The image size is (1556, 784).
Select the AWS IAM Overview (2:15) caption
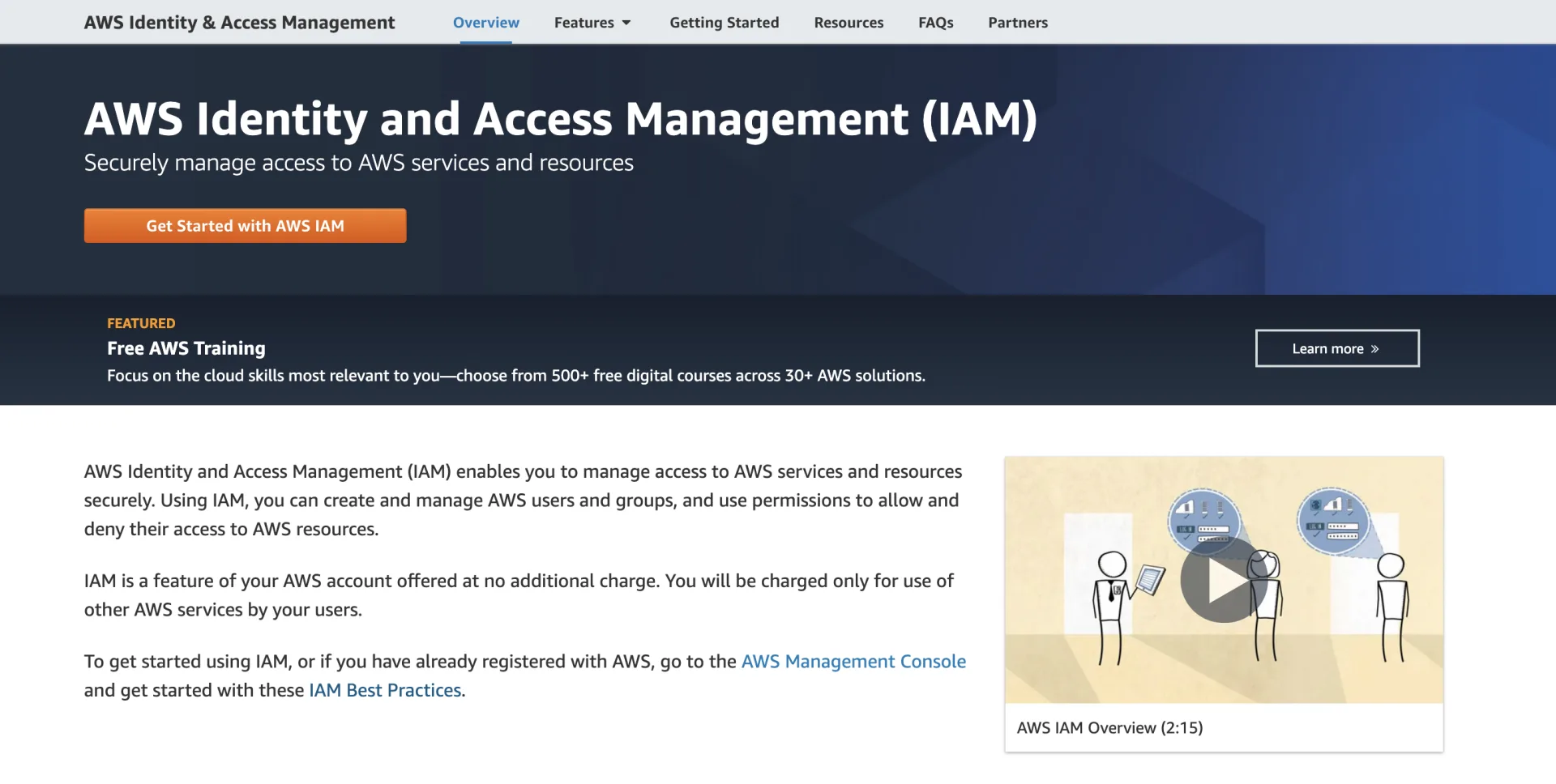(x=1109, y=728)
